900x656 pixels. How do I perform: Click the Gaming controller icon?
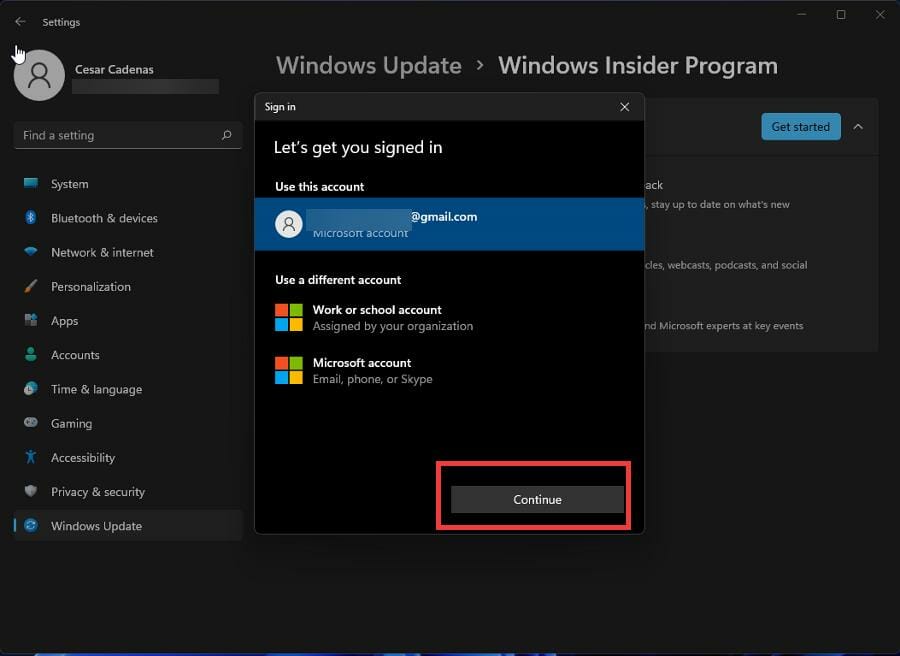click(x=30, y=422)
